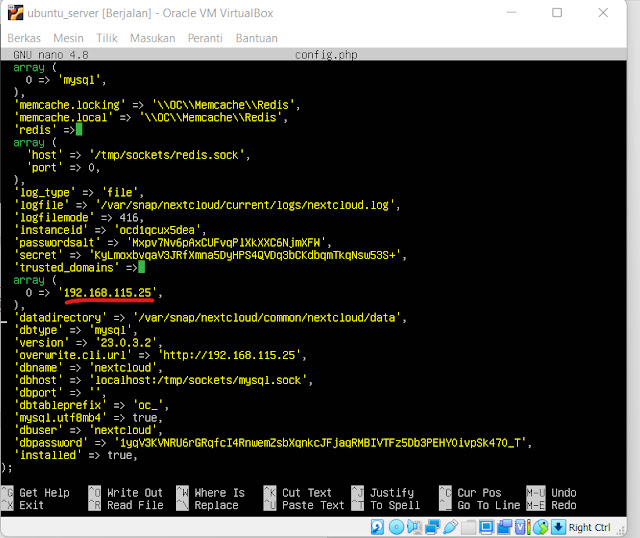Click the nano 'Cut Text' shortcut label
Viewport: 640px width, 538px height.
tap(307, 493)
